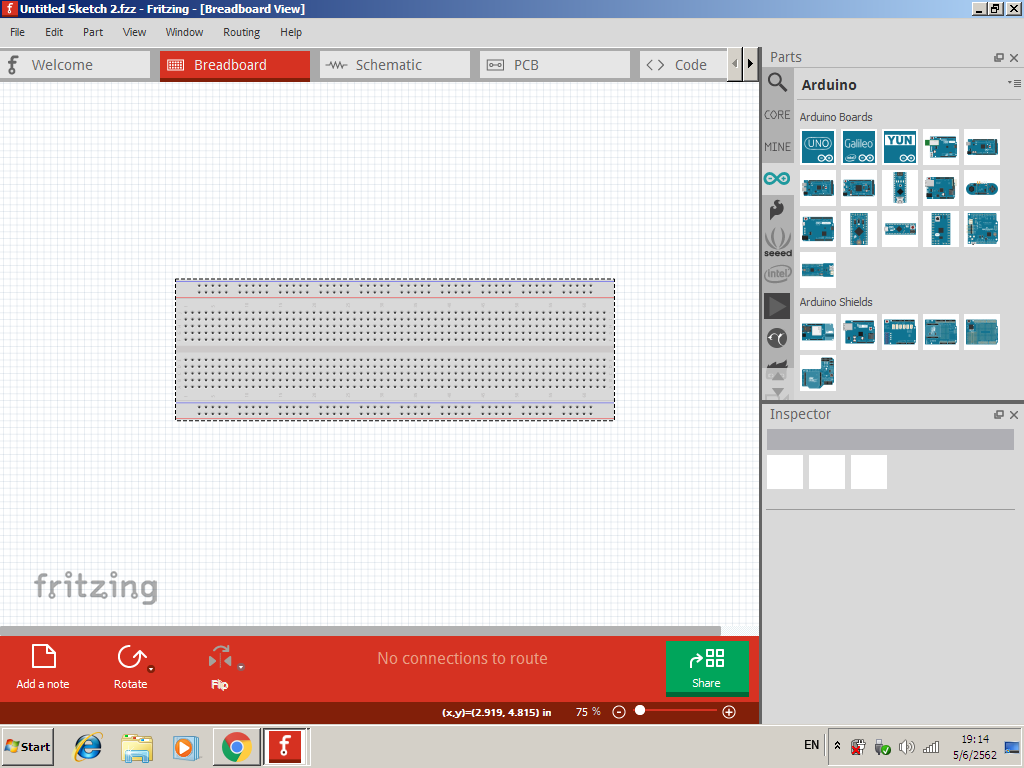Select the MINE parts bin
The width and height of the screenshot is (1024, 768).
pyautogui.click(x=777, y=147)
